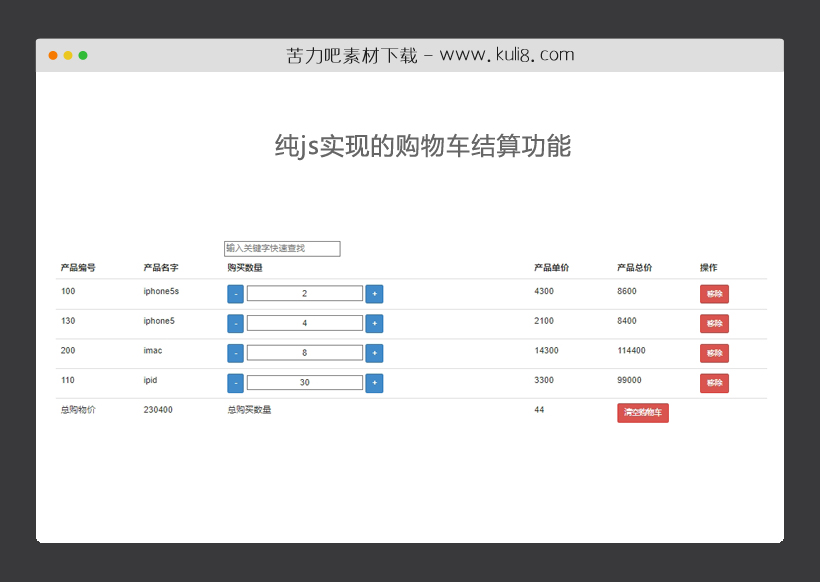The height and width of the screenshot is (582, 820).
Task: Decrease iphone5 quantity with minus button
Action: click(x=235, y=323)
